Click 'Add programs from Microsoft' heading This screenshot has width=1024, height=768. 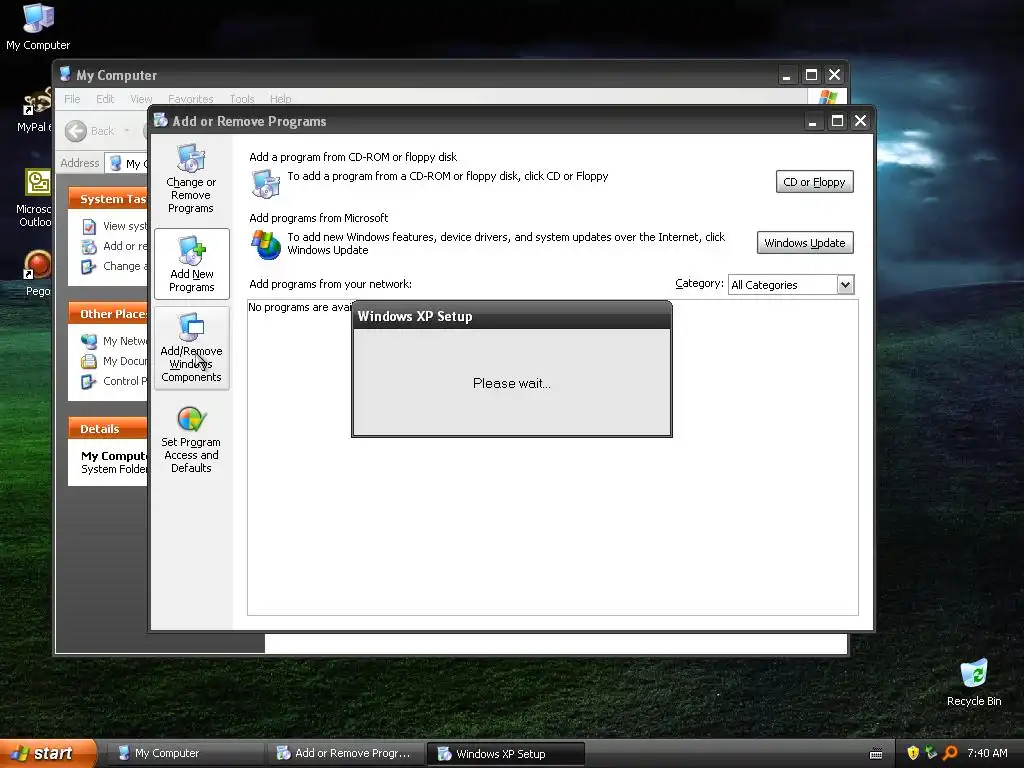319,218
